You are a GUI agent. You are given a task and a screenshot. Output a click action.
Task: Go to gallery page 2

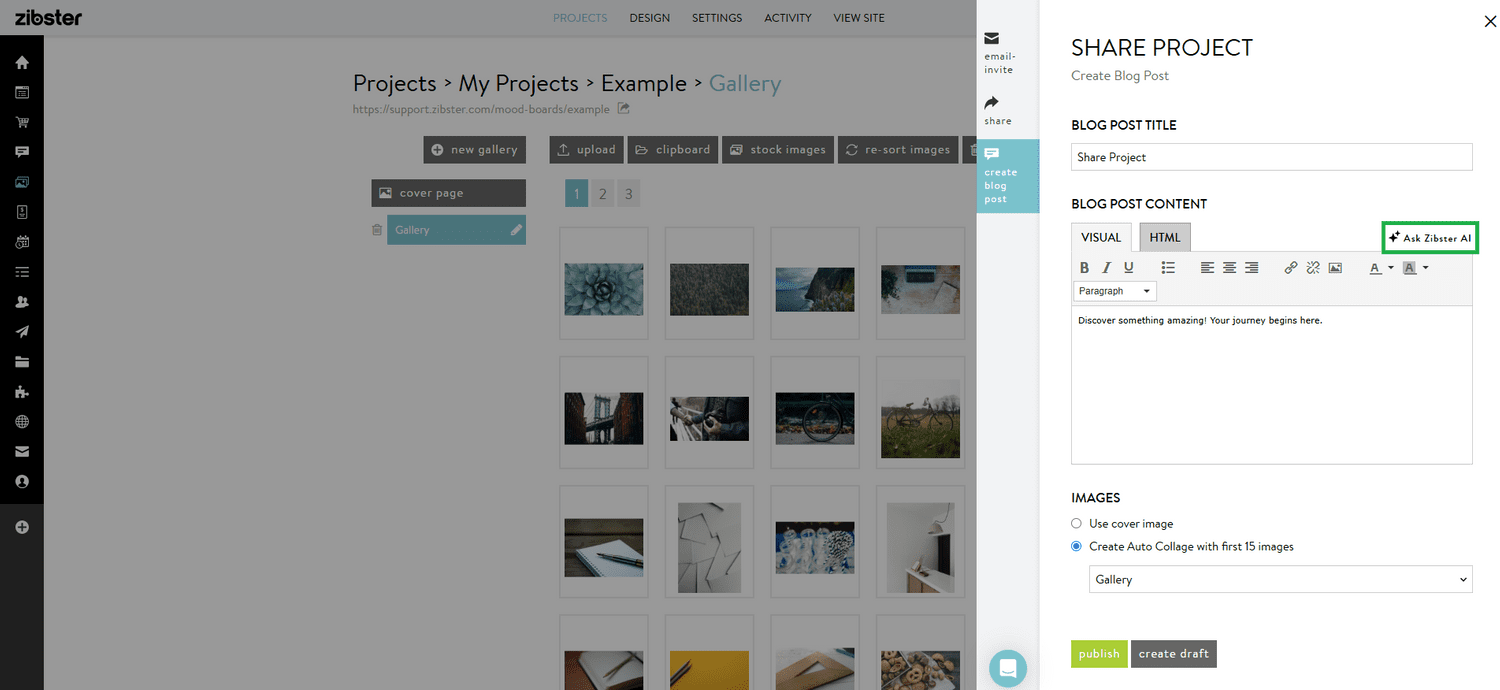tap(602, 194)
